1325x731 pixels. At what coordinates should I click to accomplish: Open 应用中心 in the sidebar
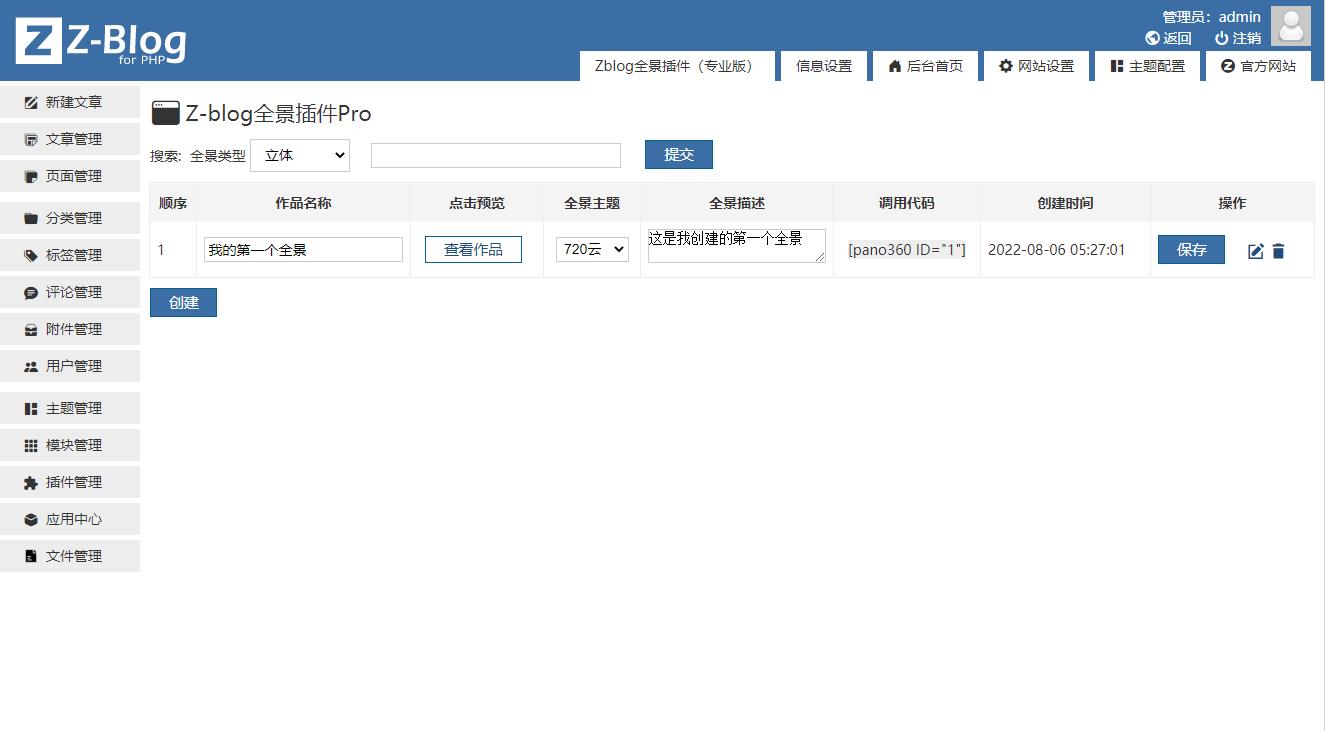[70, 519]
